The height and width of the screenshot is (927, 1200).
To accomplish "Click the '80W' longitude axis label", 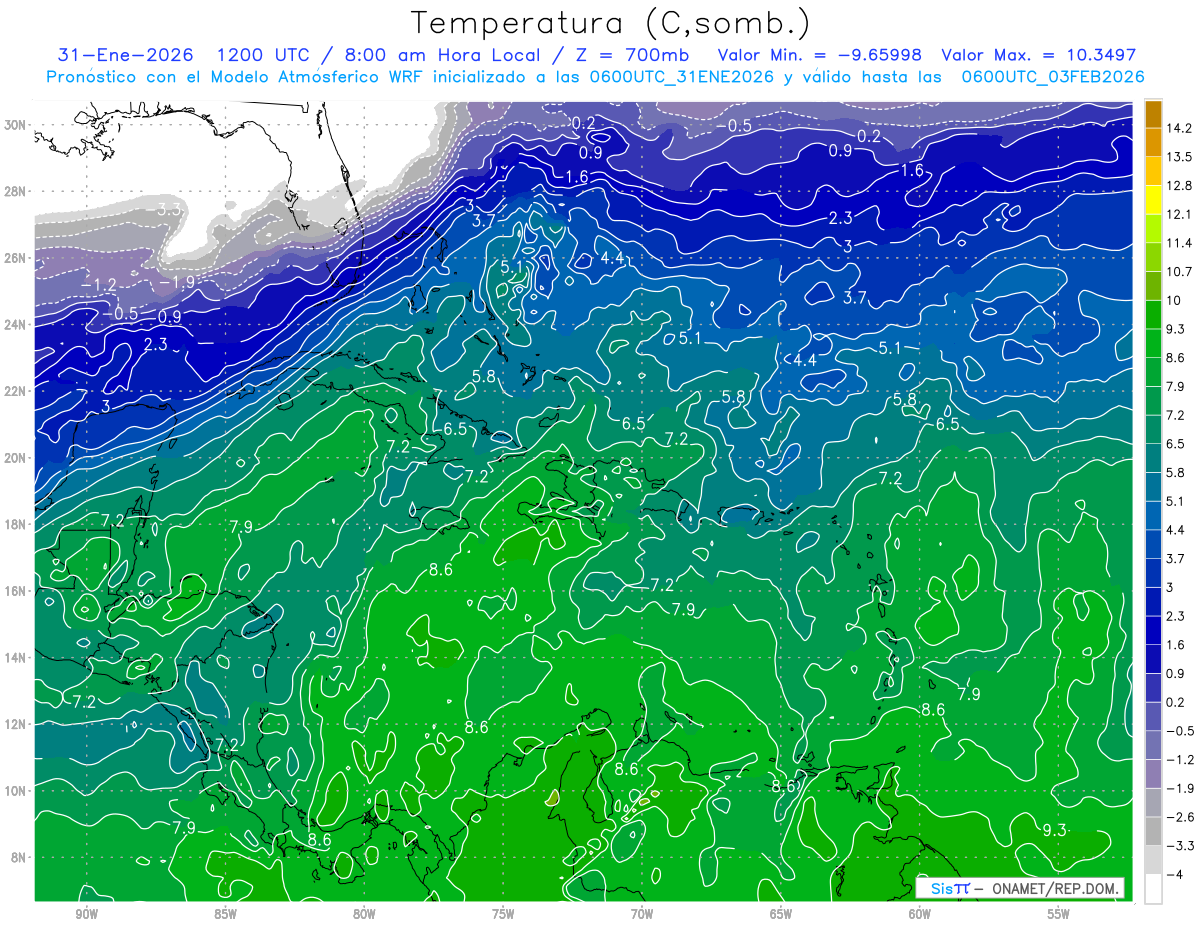I will [x=364, y=913].
